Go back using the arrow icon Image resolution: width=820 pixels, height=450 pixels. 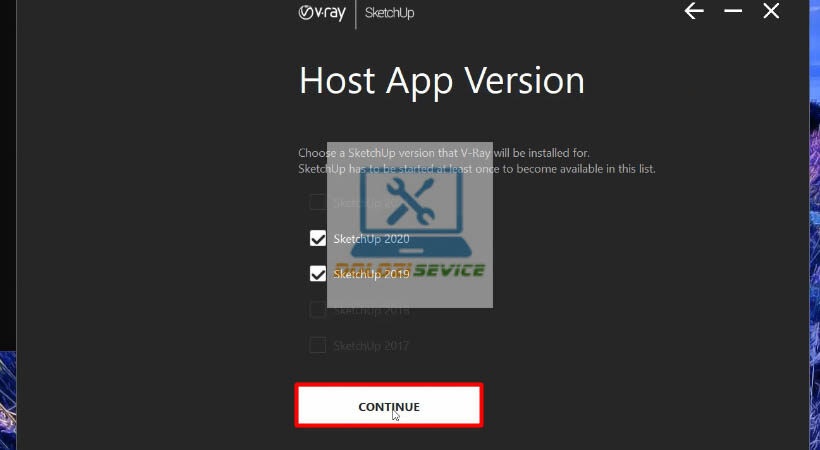pyautogui.click(x=694, y=11)
